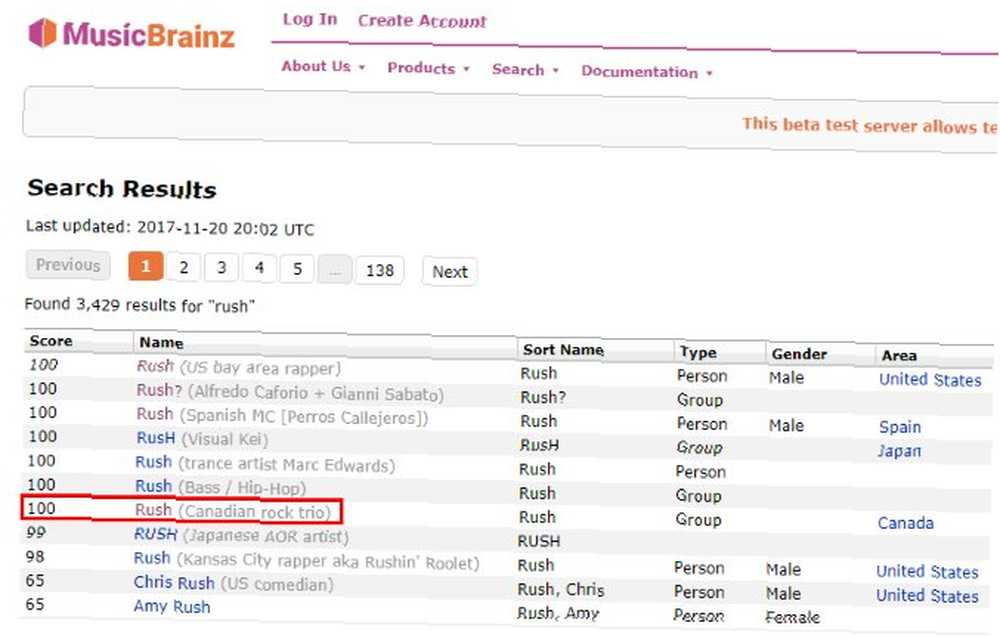
Task: Open the Canada area link
Action: pyautogui.click(x=906, y=523)
